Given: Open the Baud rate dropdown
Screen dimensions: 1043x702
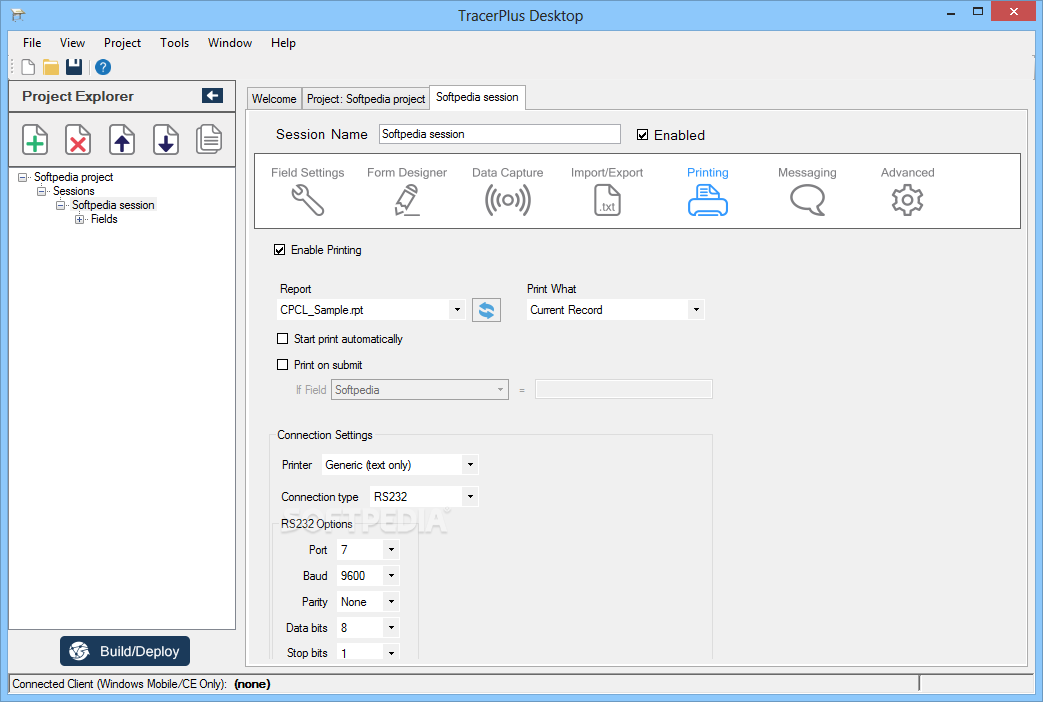Looking at the screenshot, I should (391, 576).
